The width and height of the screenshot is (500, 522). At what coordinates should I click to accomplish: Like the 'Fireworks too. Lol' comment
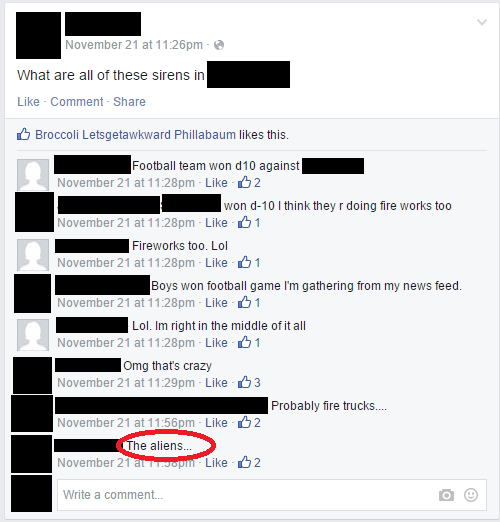(216, 263)
